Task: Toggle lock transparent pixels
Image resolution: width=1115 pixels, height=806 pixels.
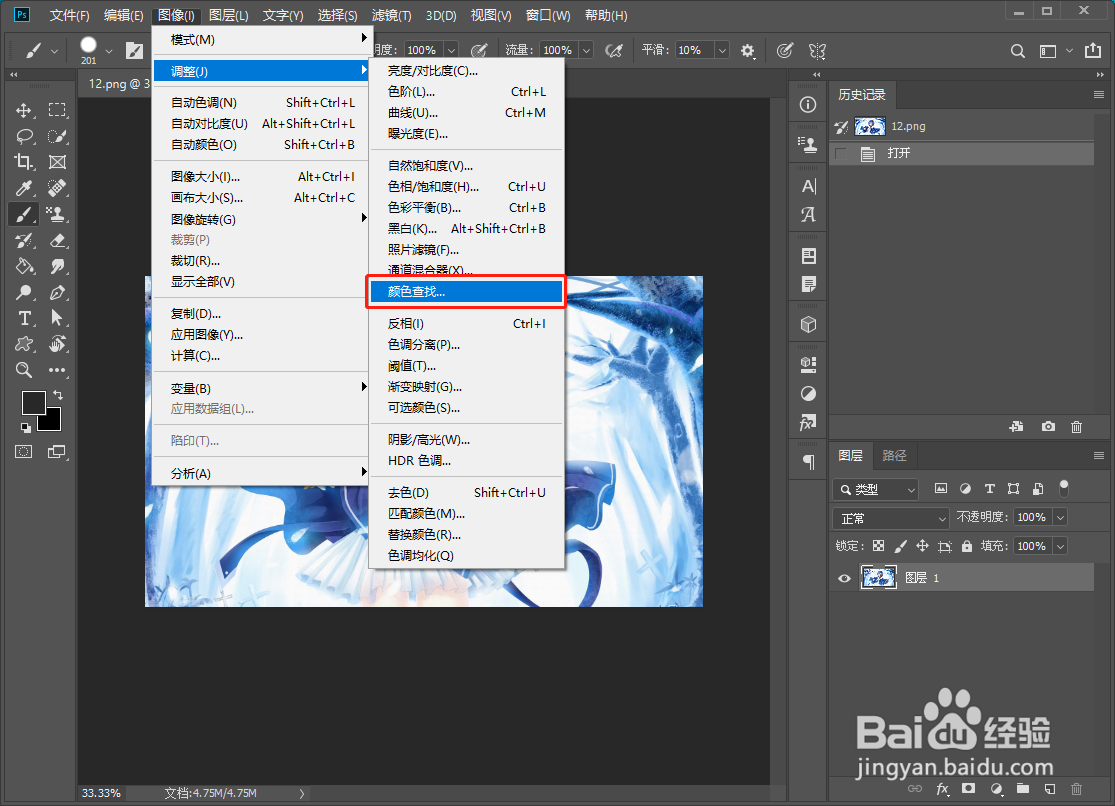Action: pos(879,546)
